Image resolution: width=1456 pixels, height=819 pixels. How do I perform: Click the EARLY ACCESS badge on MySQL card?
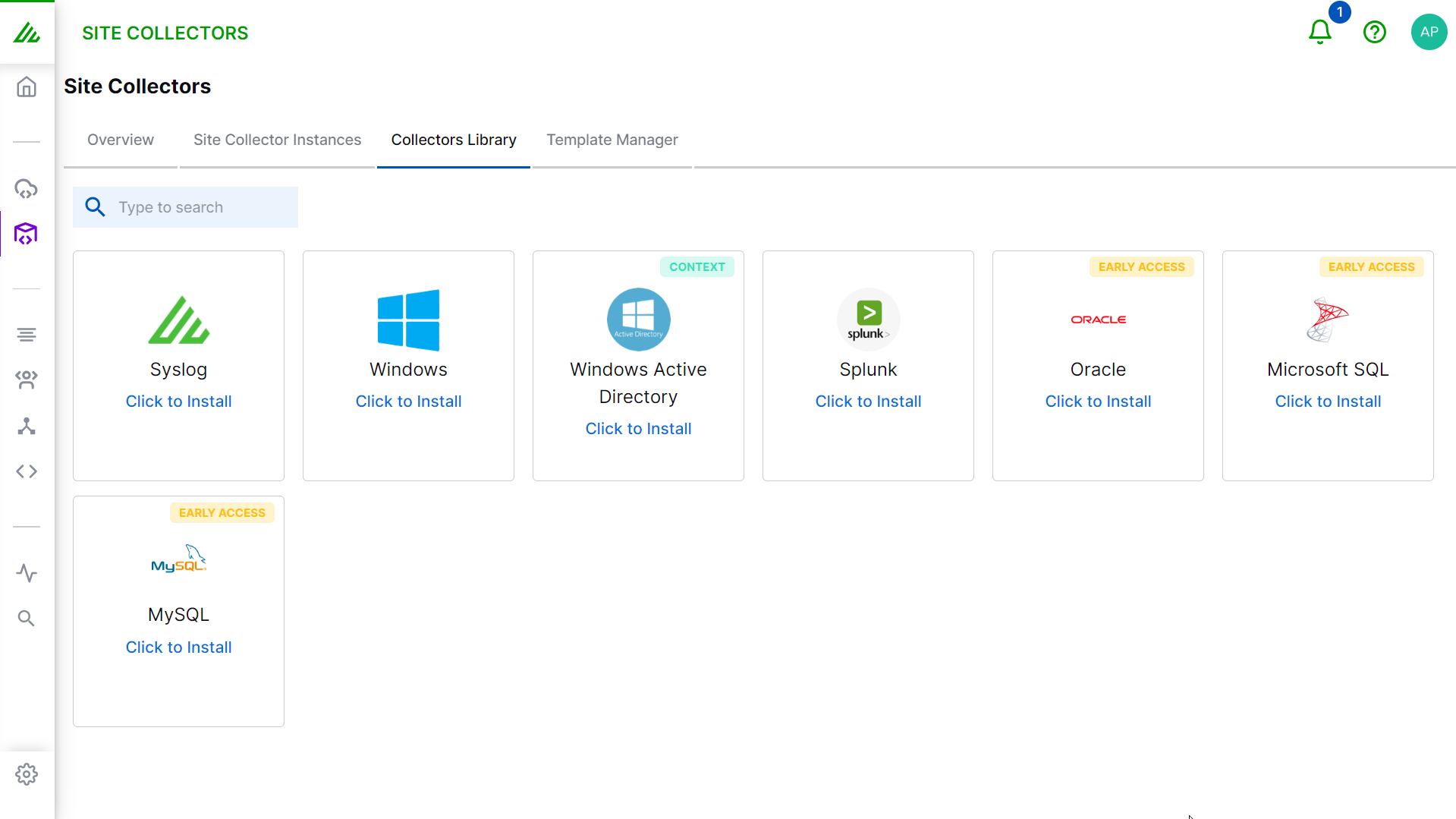point(222,513)
